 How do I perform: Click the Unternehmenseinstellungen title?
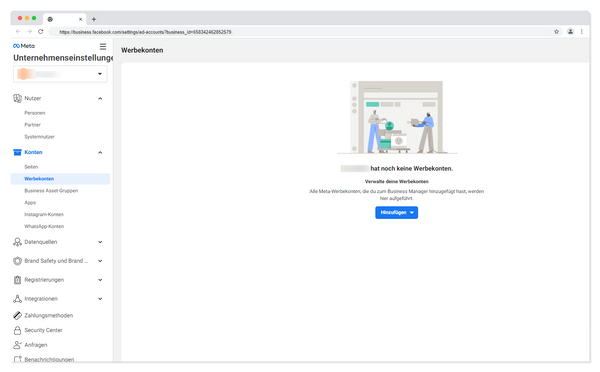tap(63, 58)
